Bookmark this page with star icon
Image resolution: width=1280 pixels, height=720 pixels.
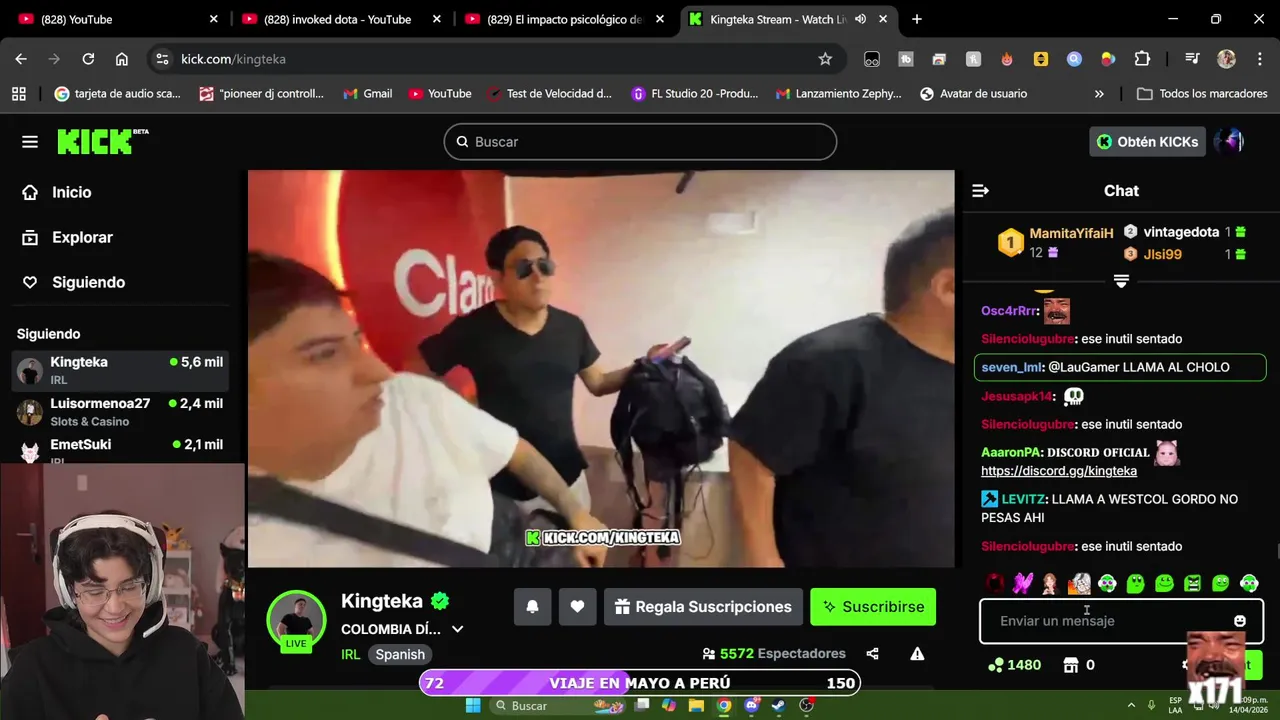[x=825, y=59]
